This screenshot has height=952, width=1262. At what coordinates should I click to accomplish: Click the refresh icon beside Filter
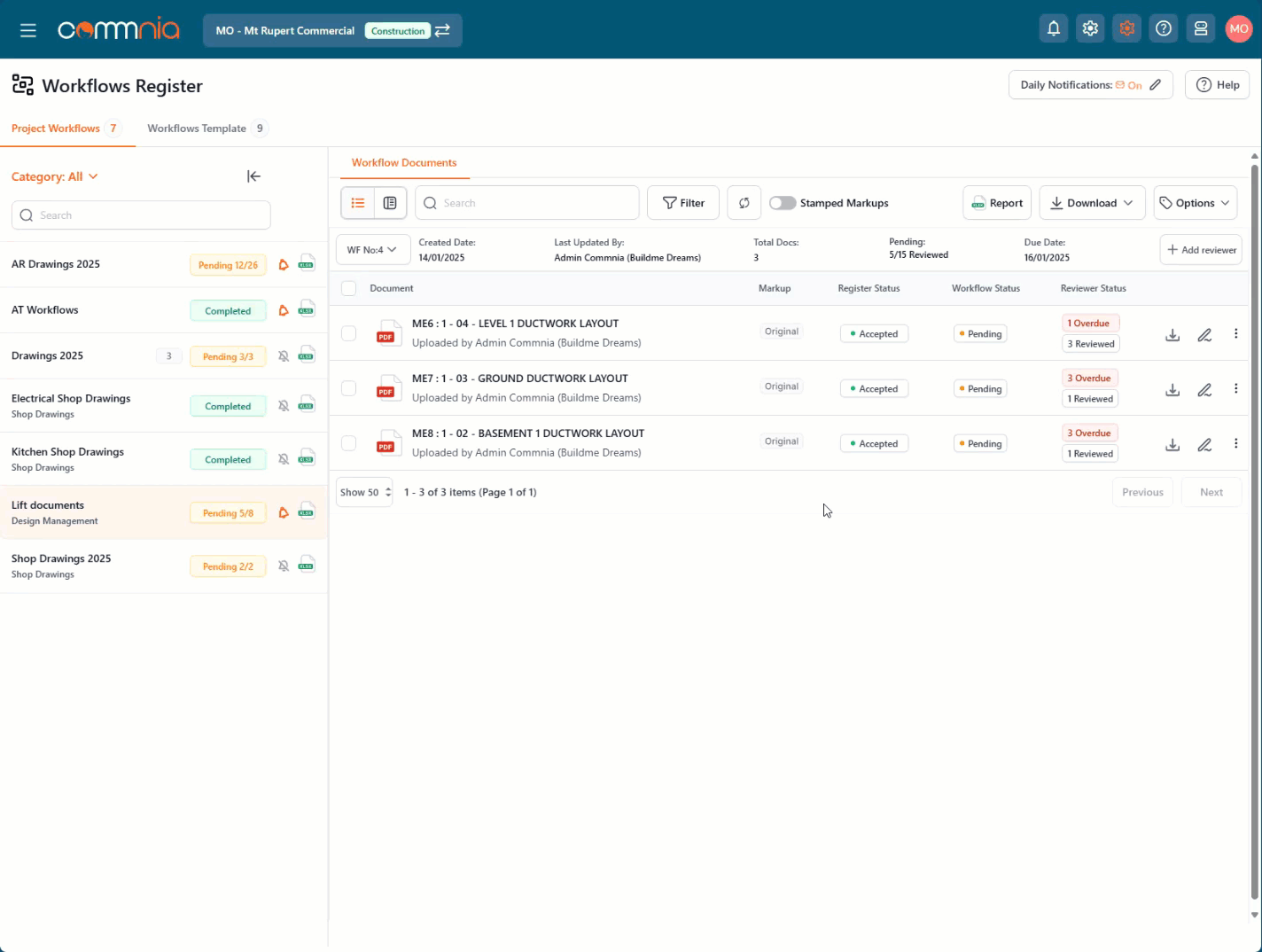pos(744,203)
